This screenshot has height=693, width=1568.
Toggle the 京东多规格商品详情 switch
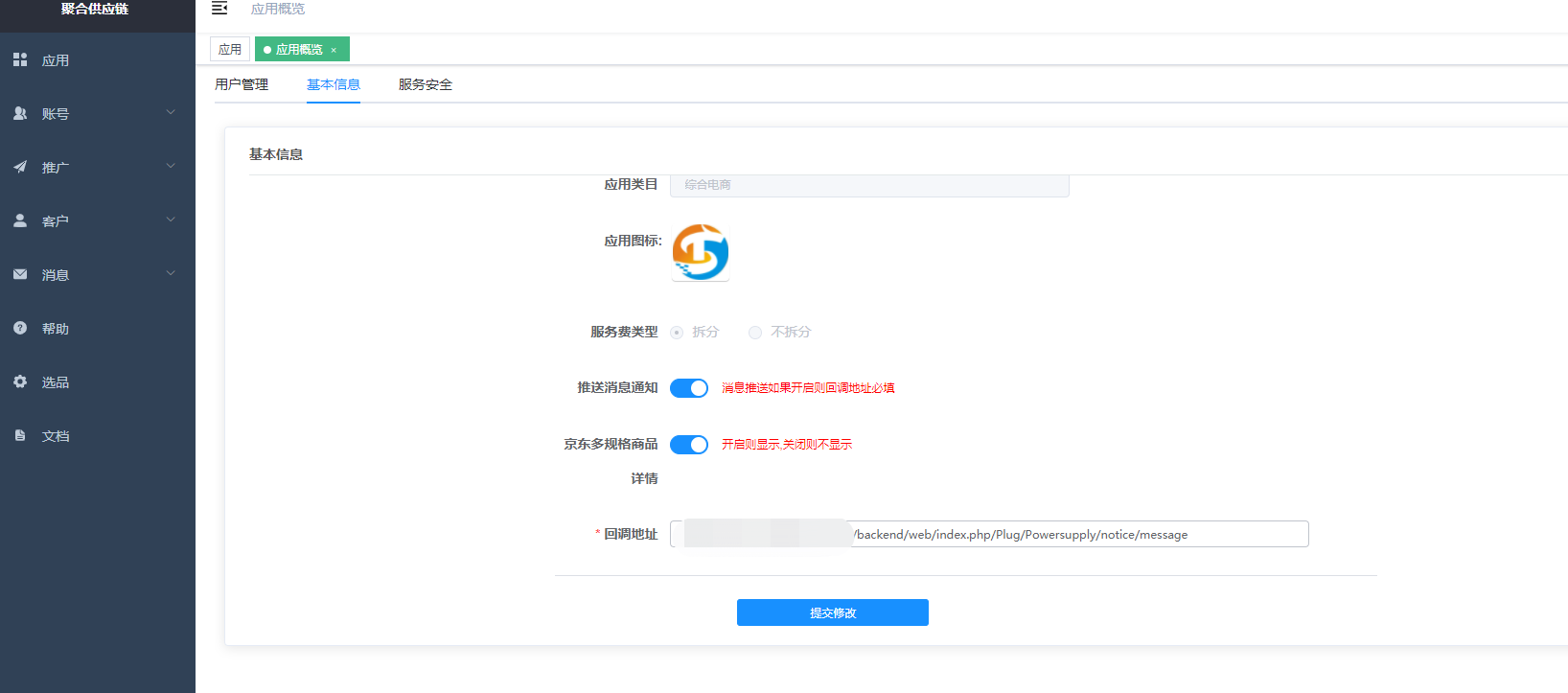688,445
